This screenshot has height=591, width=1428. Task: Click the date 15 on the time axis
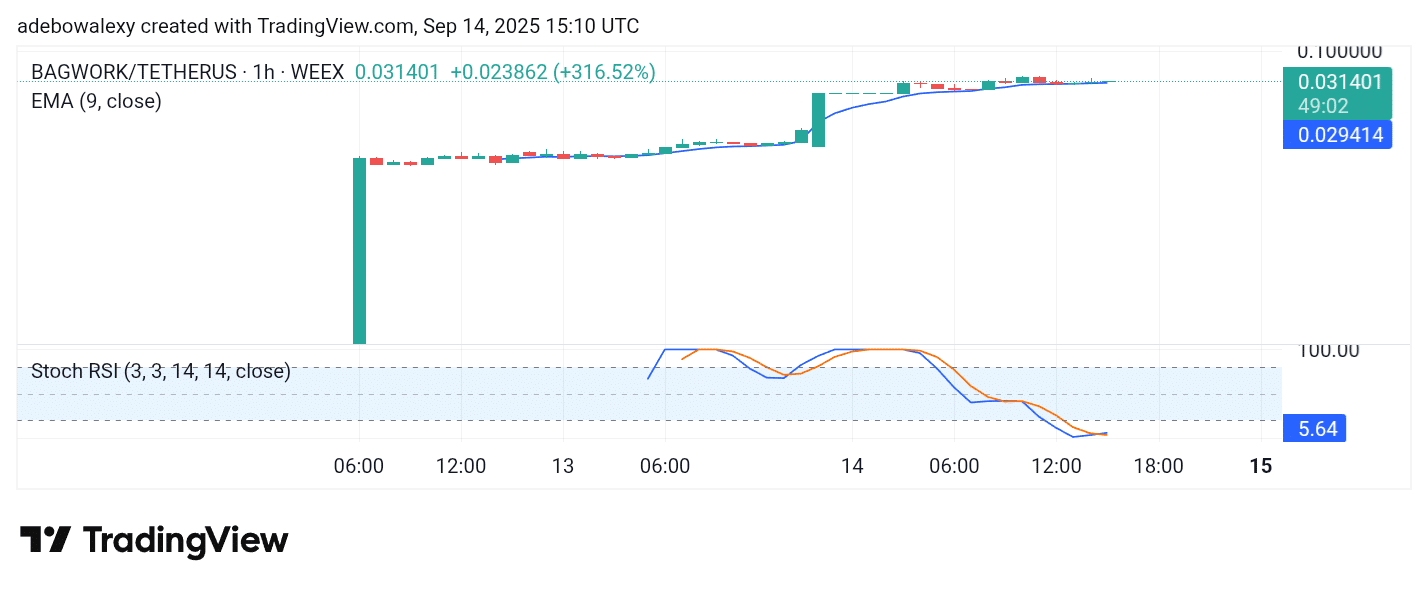click(1261, 466)
